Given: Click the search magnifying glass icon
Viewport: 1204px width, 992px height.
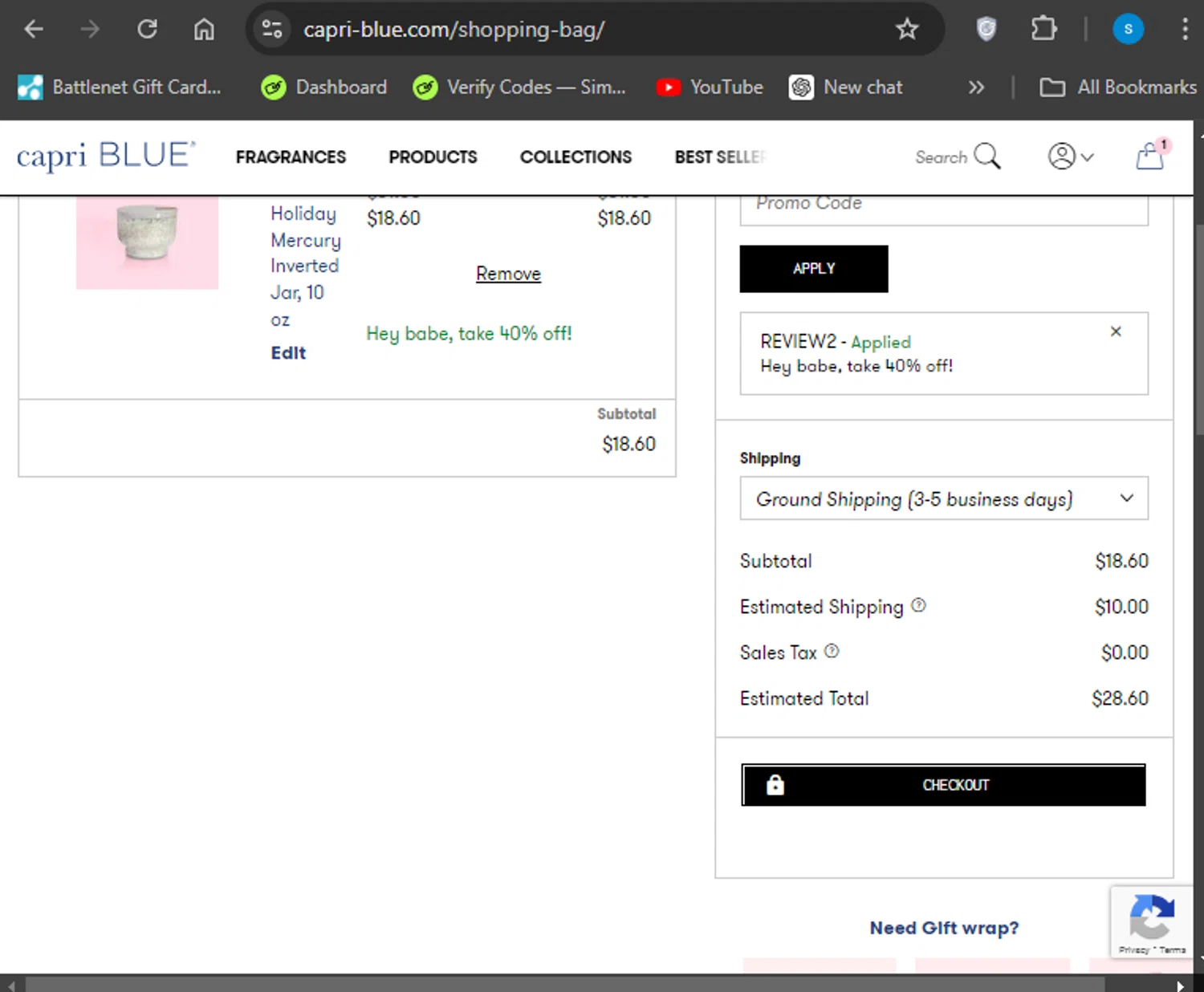Looking at the screenshot, I should click(x=987, y=157).
